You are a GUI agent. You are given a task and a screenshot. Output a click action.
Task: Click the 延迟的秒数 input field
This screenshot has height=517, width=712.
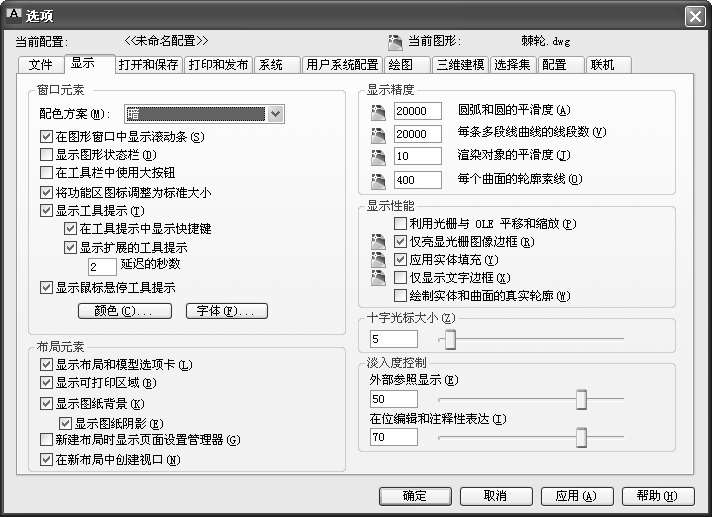[102, 267]
